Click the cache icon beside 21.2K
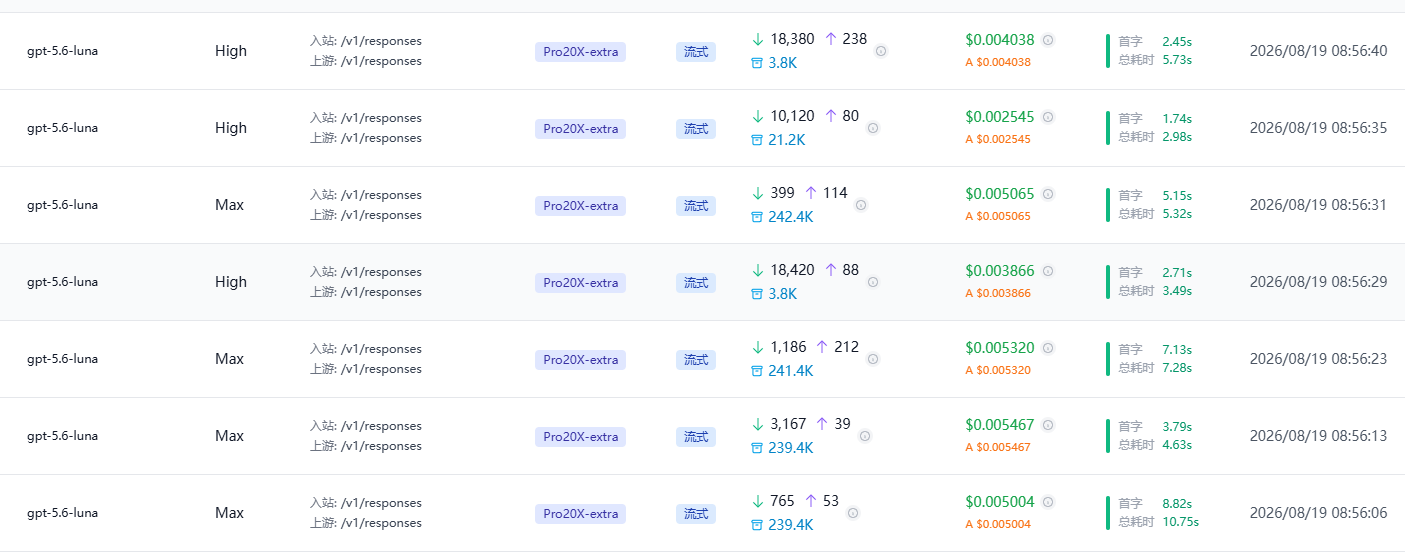 757,140
